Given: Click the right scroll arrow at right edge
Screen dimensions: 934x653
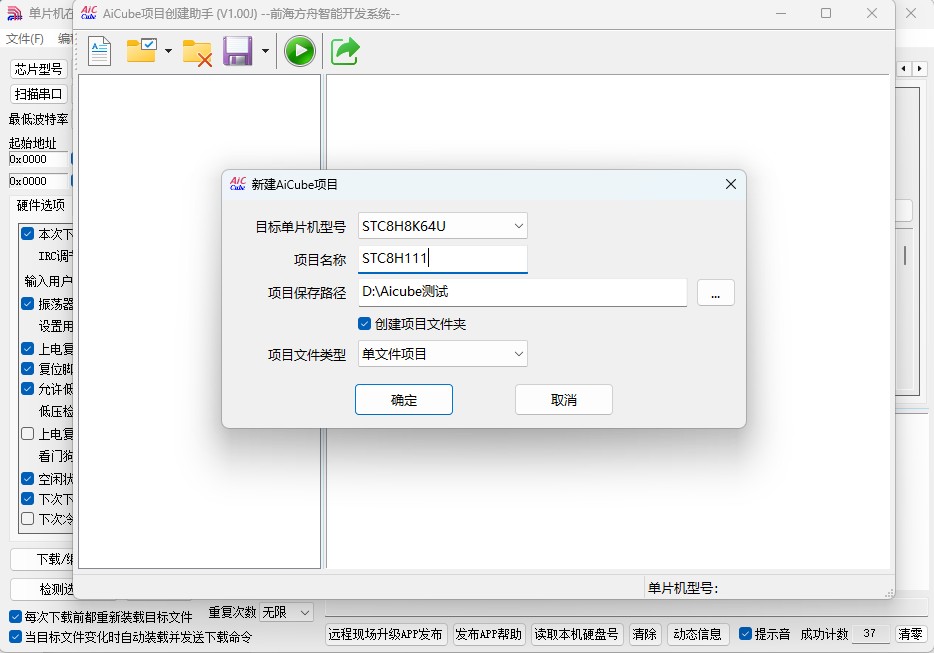Looking at the screenshot, I should 920,69.
